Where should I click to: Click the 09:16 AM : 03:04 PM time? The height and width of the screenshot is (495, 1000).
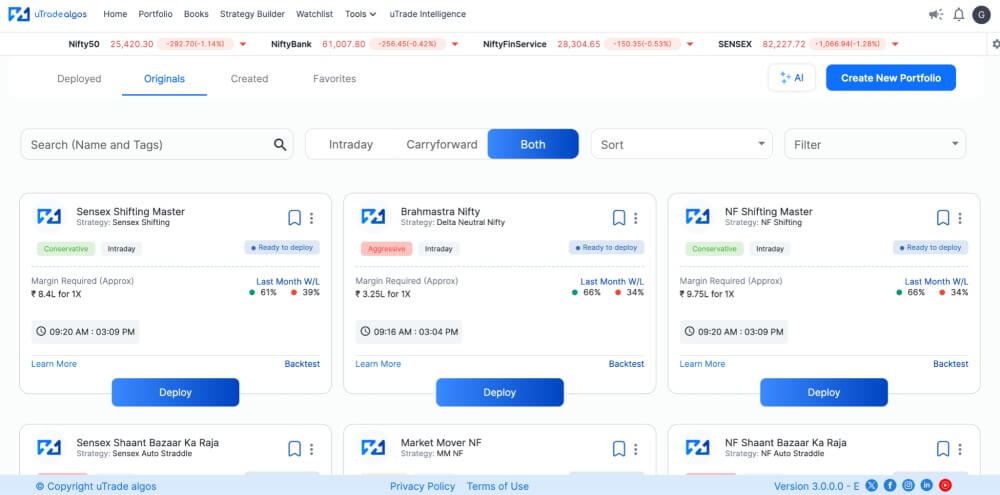(409, 332)
